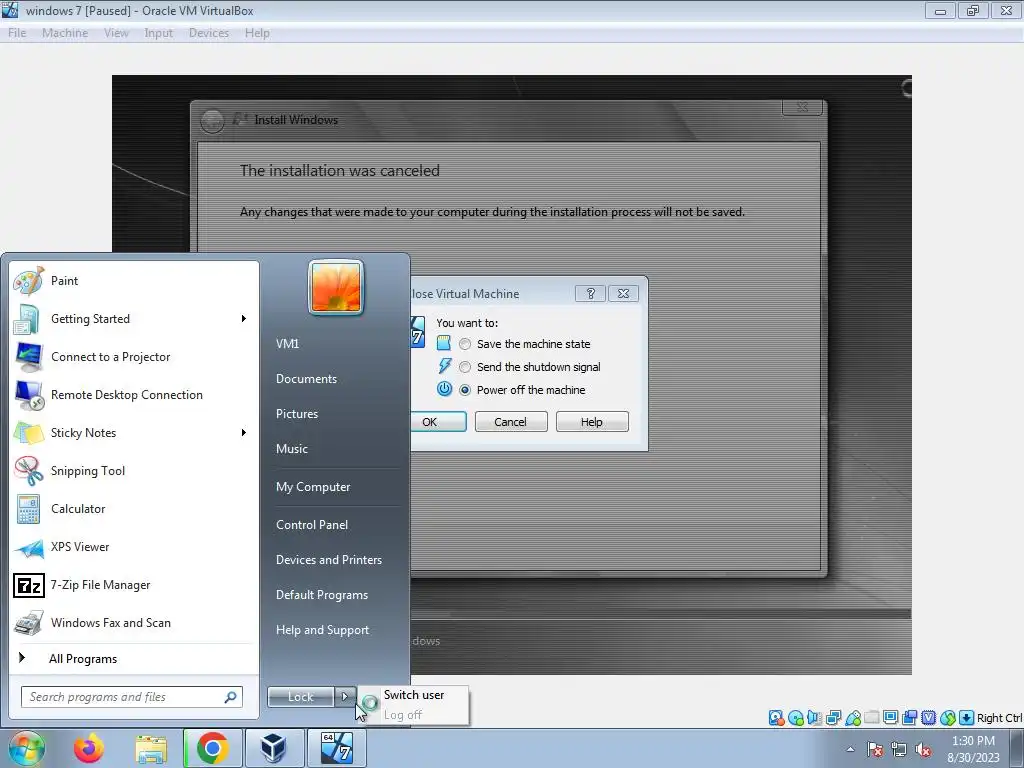Click the mouse integration status icon
Viewport: 1024px width, 768px height.
click(x=948, y=718)
